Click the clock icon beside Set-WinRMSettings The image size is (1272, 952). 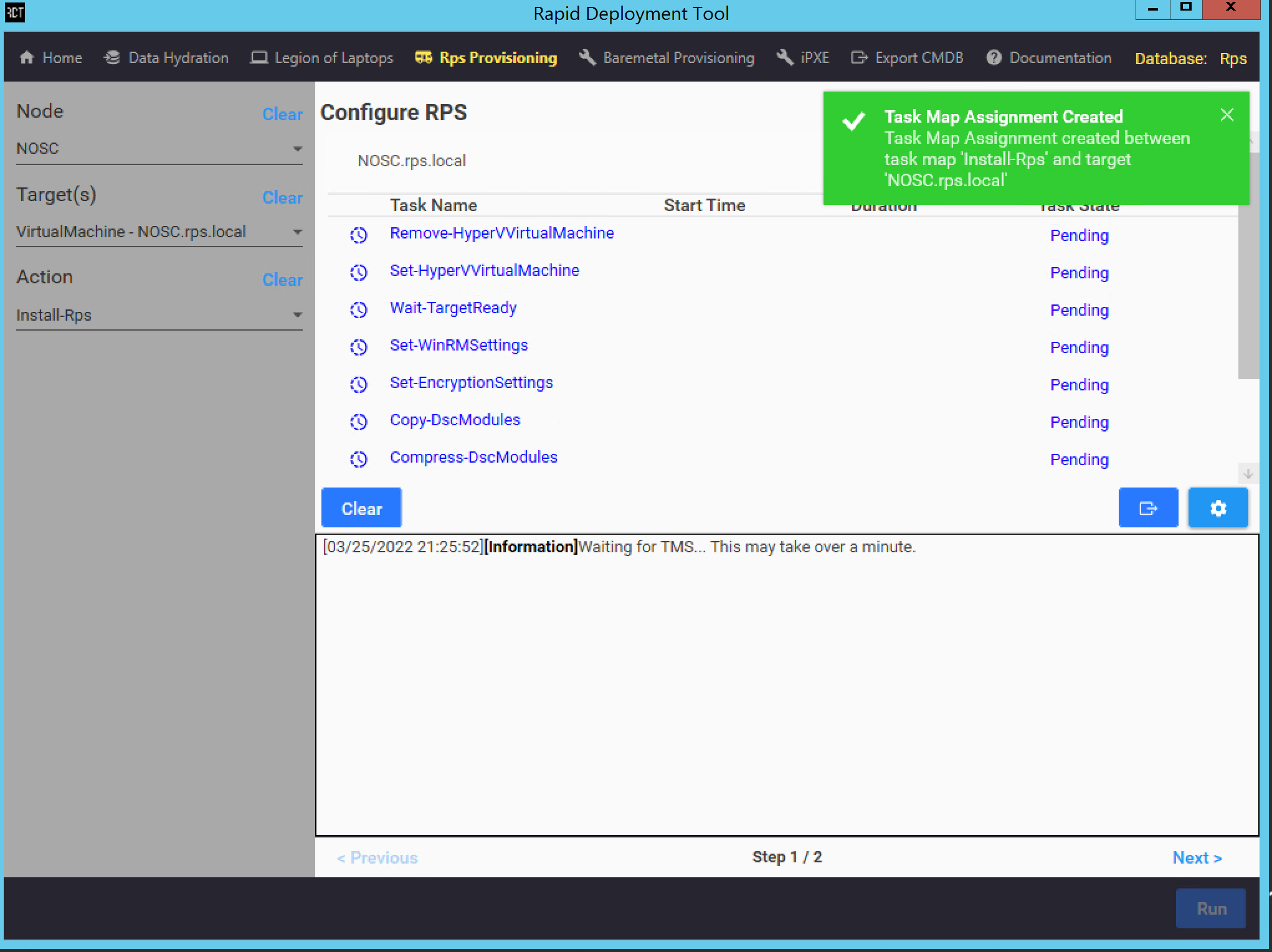click(x=359, y=347)
